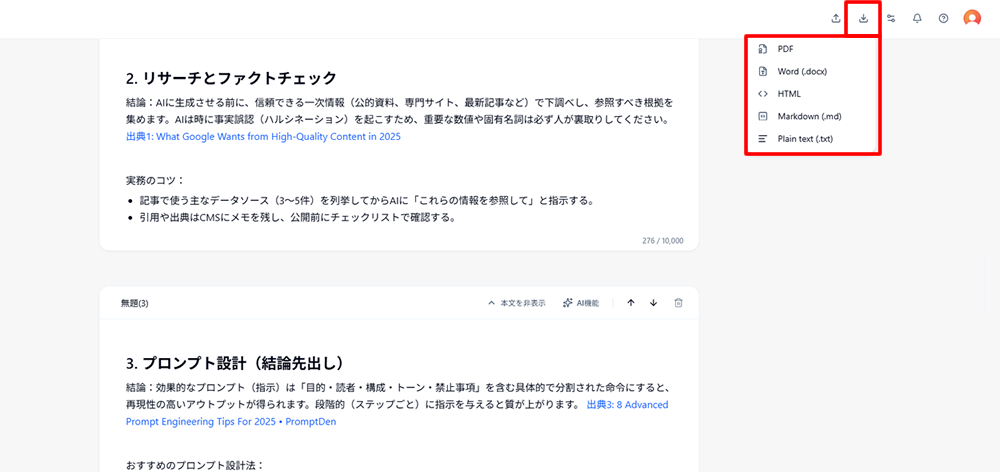1000x472 pixels.
Task: Export document as PDF
Action: pyautogui.click(x=785, y=49)
